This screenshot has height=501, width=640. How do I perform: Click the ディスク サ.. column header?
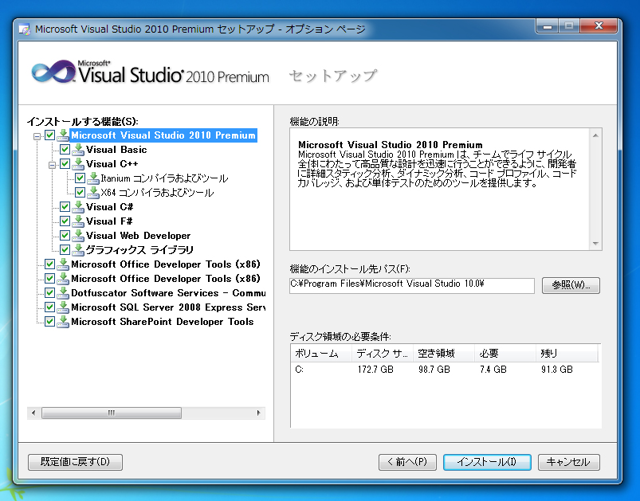pos(382,354)
